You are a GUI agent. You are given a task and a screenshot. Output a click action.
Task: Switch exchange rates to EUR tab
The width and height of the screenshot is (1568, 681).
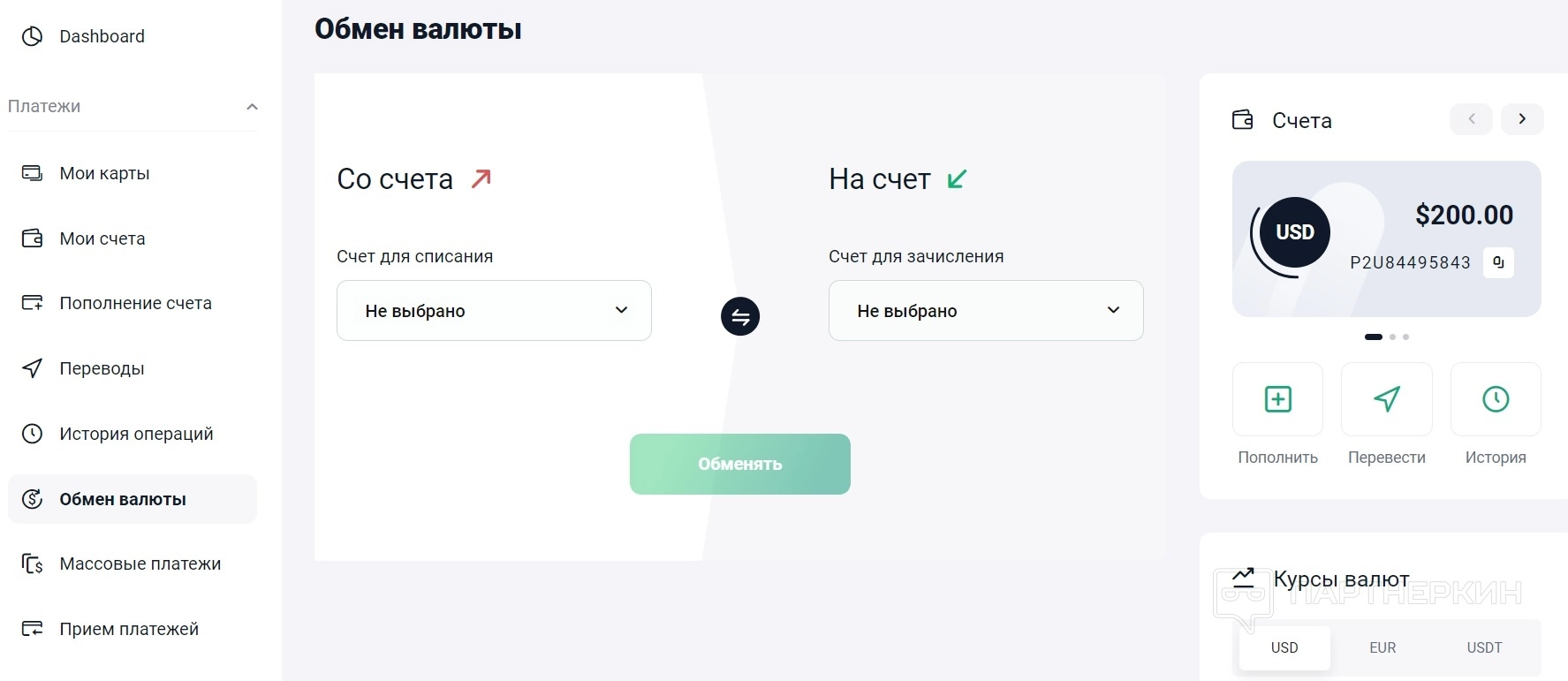(x=1382, y=647)
